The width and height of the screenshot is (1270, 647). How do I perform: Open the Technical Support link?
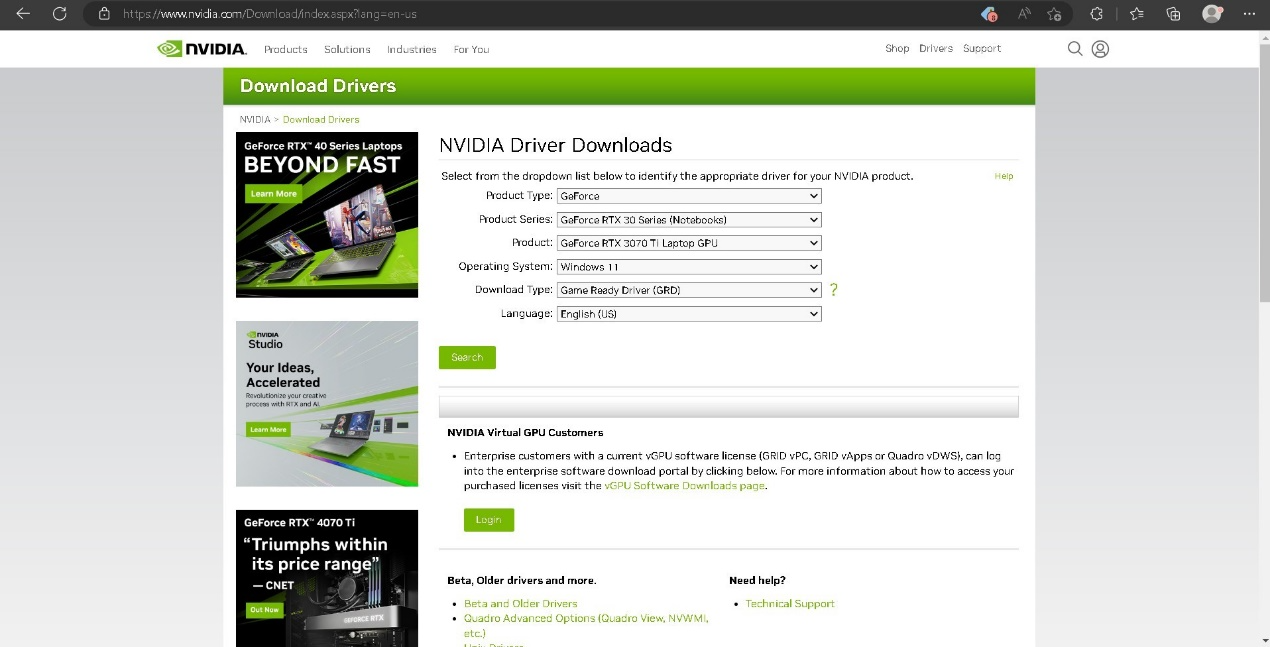pyautogui.click(x=790, y=604)
